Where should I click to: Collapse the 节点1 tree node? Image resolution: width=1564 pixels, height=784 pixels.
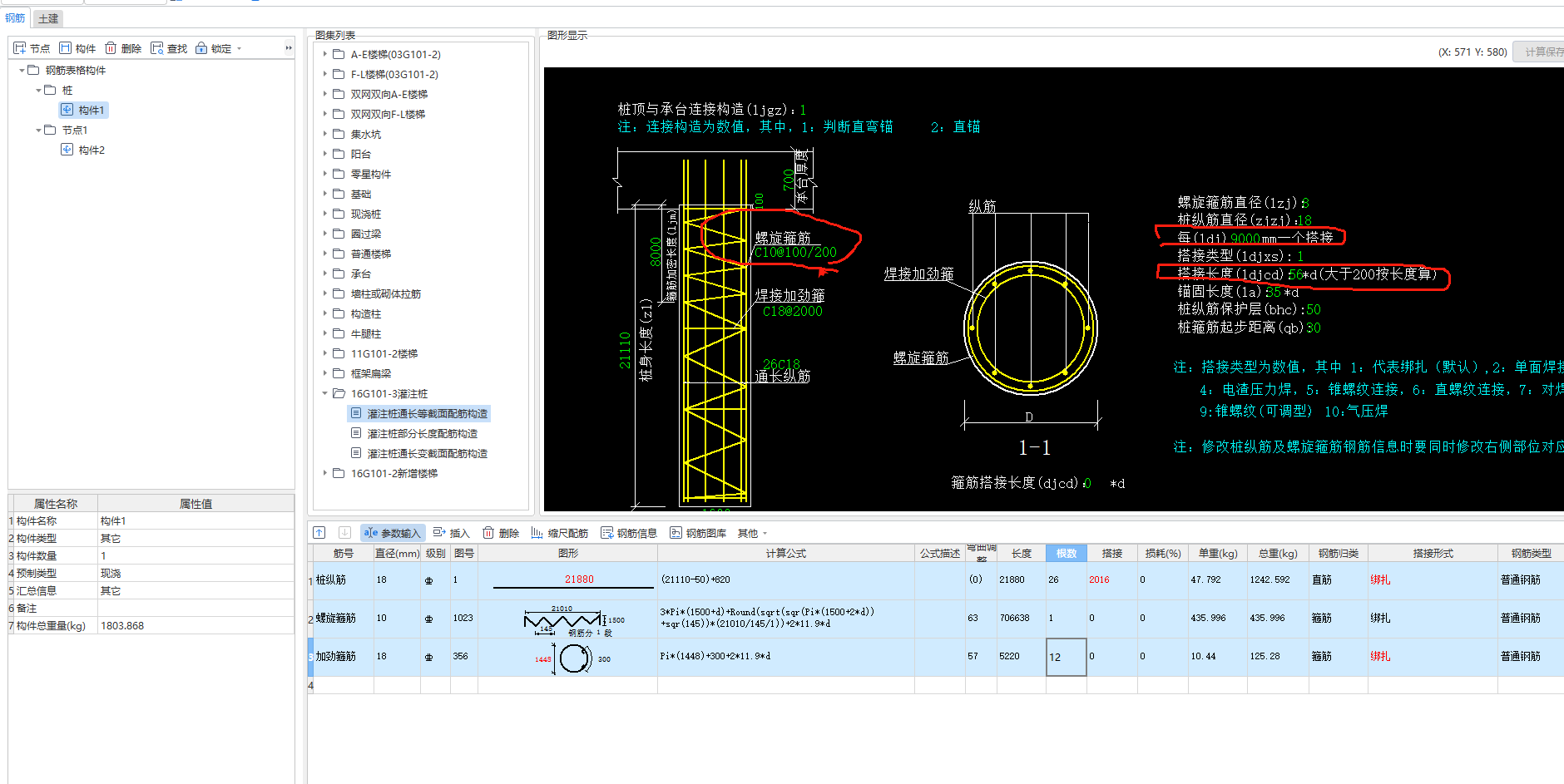(38, 131)
